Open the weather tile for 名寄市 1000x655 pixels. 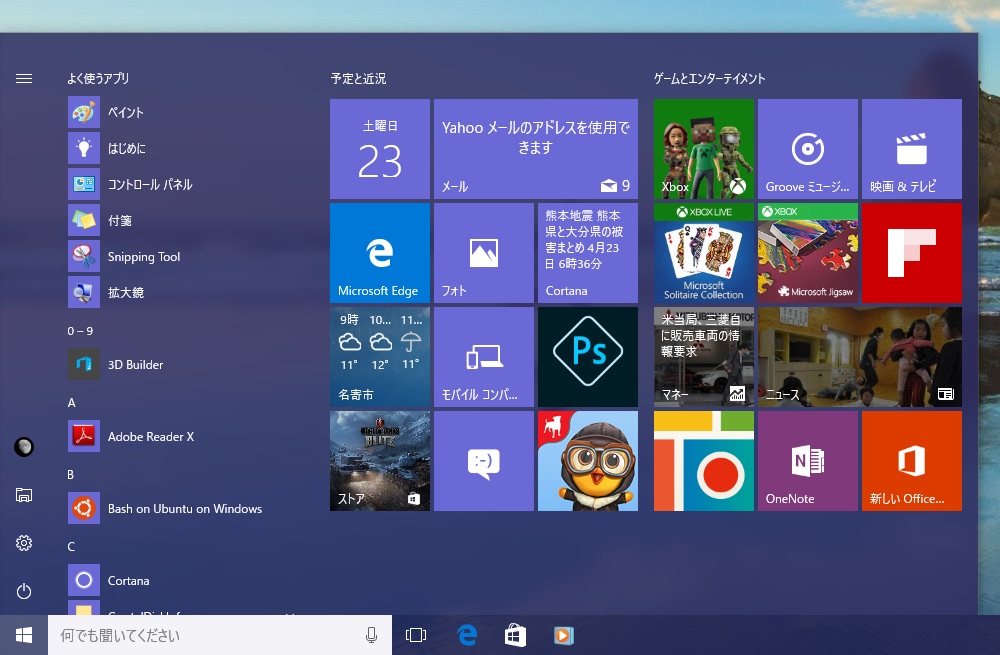pos(380,357)
